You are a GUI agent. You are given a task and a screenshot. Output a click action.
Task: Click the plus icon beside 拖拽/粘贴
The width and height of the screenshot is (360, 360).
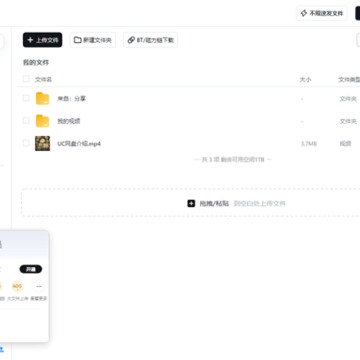pos(191,203)
